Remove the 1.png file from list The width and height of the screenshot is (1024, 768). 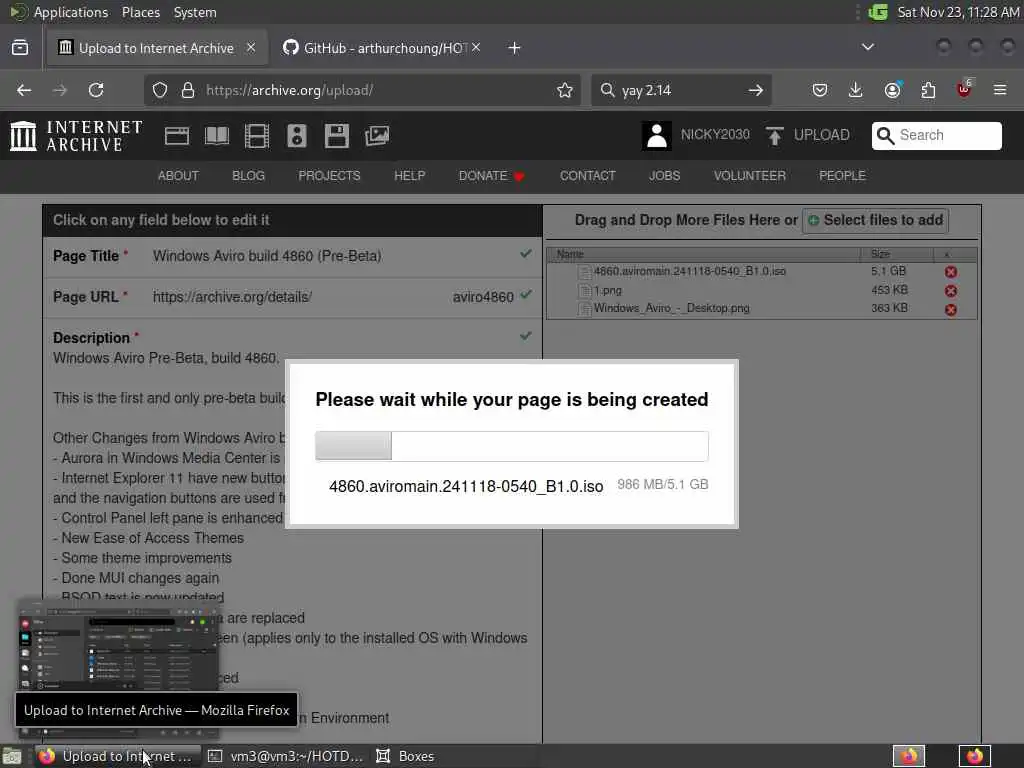point(951,291)
